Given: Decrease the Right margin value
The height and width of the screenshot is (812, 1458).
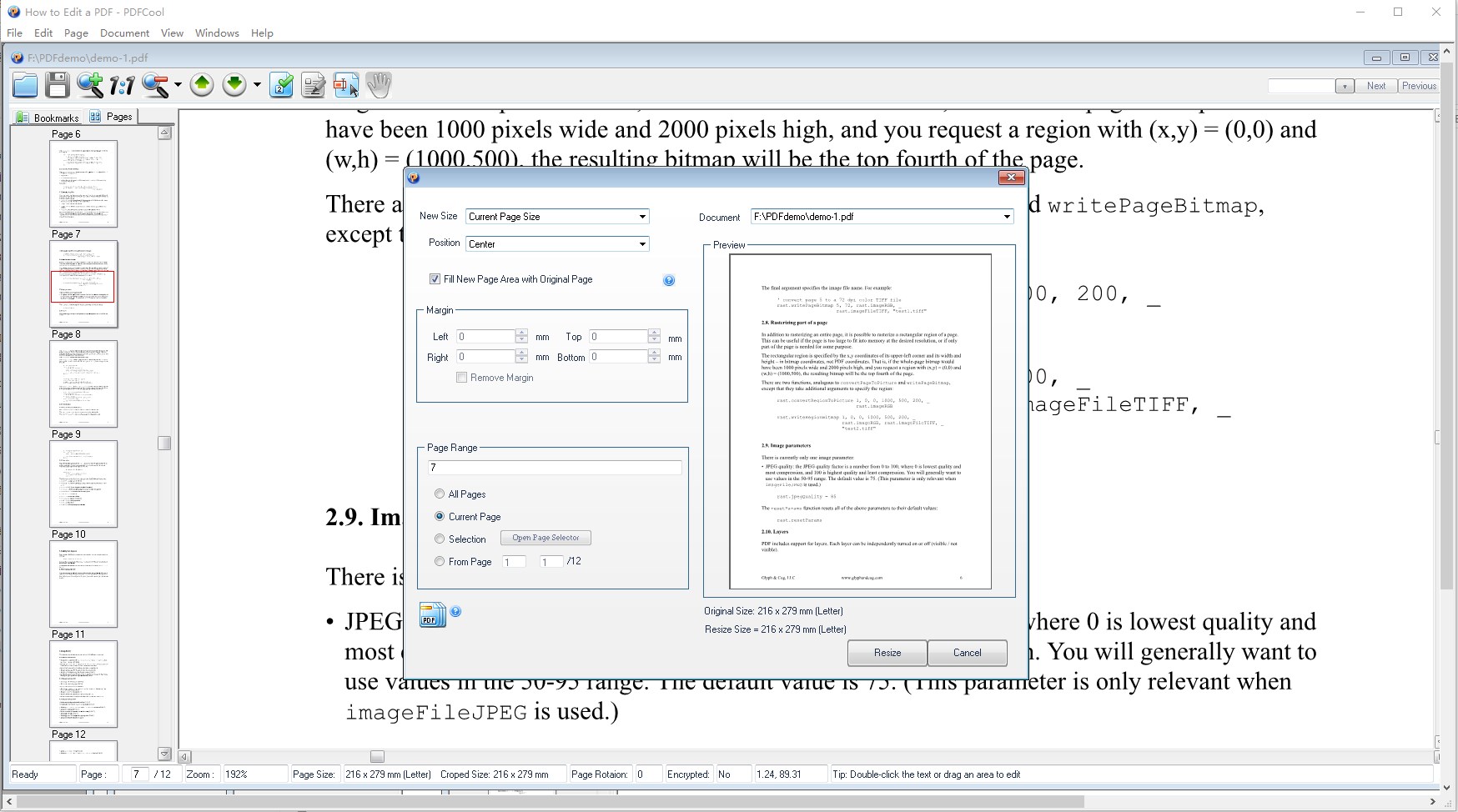Looking at the screenshot, I should [521, 360].
